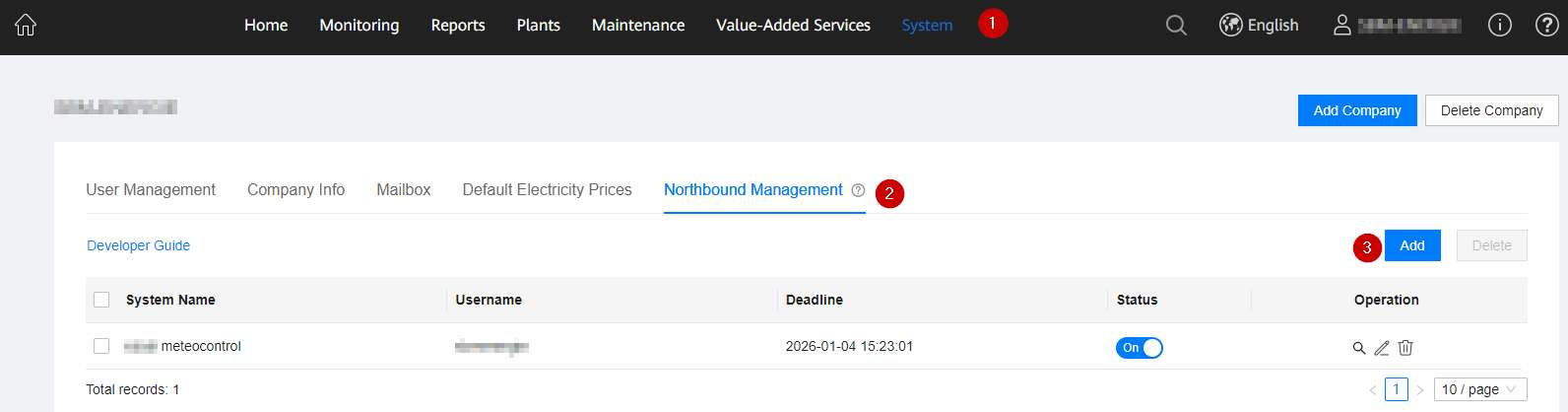Edit the meteocontrol entry with the pencil icon
This screenshot has height=412, width=1568.
(1382, 348)
